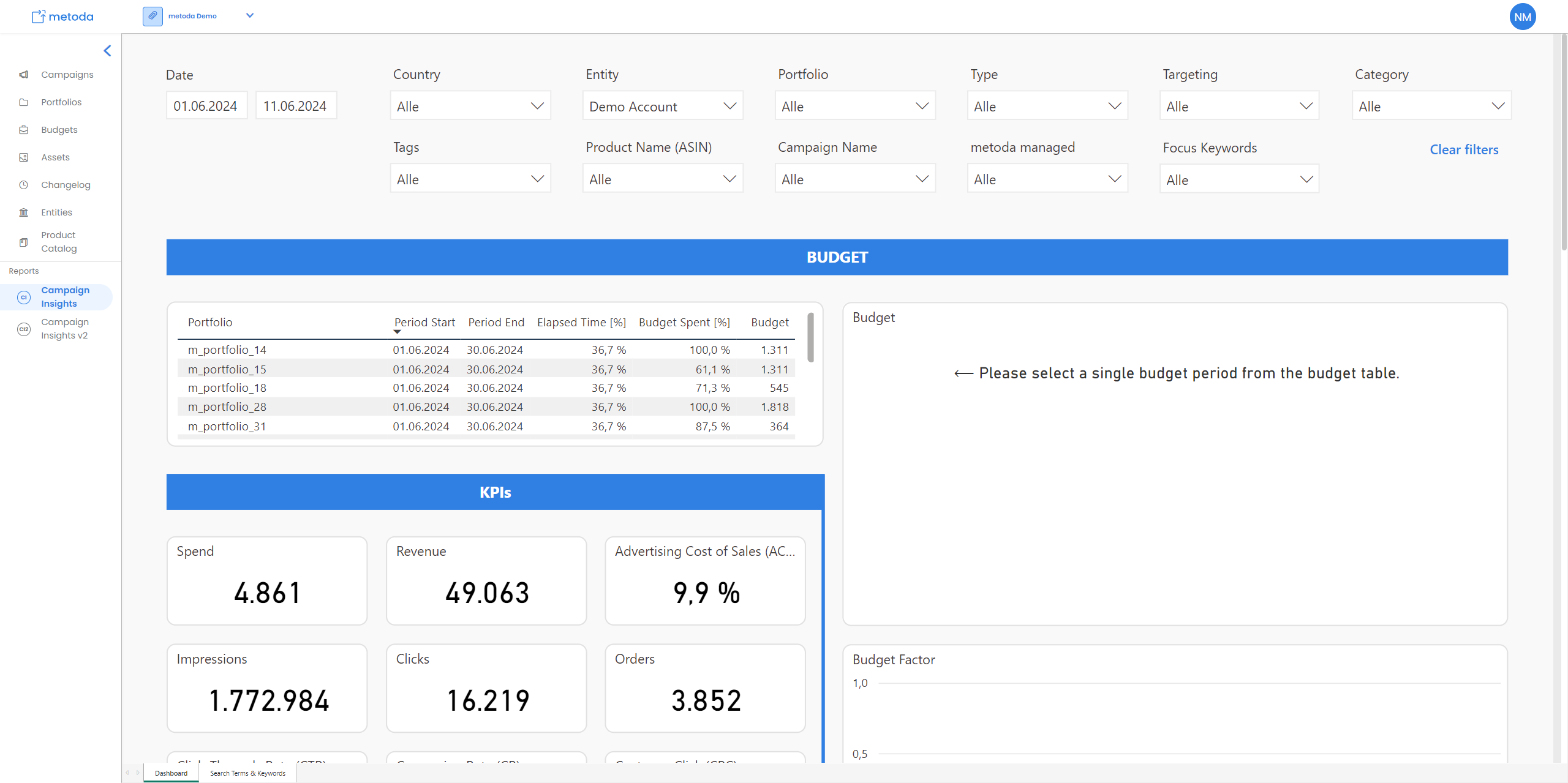Expand the Focus Keywords dropdown

click(x=1238, y=179)
